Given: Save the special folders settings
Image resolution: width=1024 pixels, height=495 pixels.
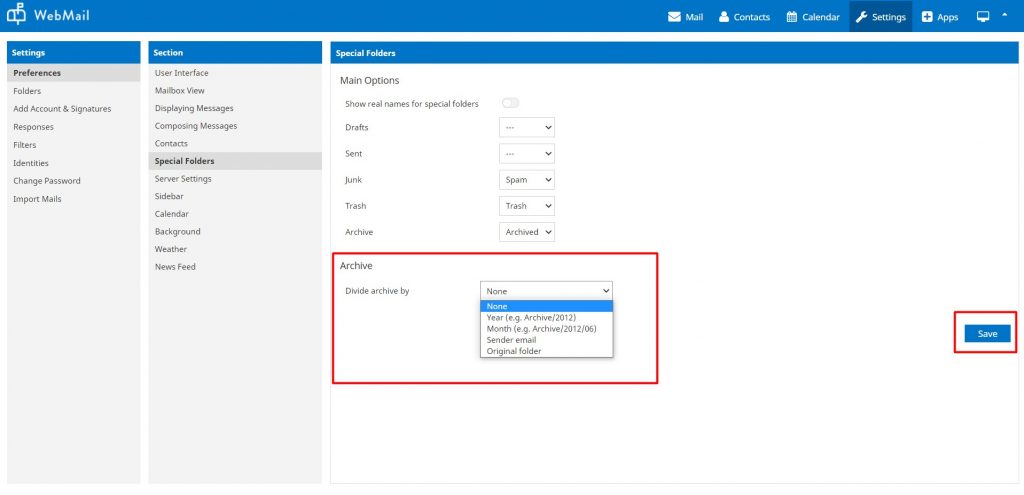Looking at the screenshot, I should (987, 334).
